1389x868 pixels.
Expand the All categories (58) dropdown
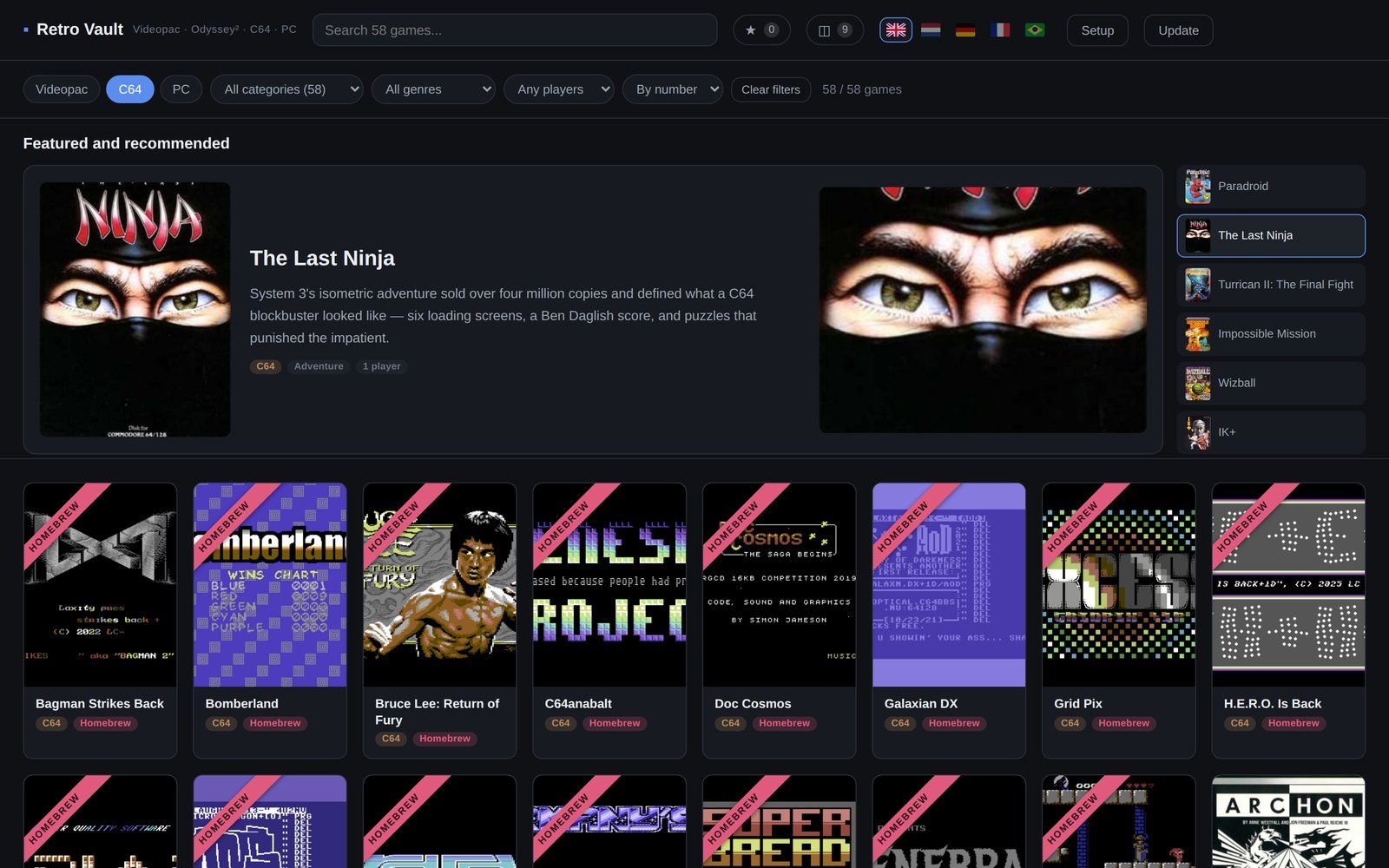[286, 89]
